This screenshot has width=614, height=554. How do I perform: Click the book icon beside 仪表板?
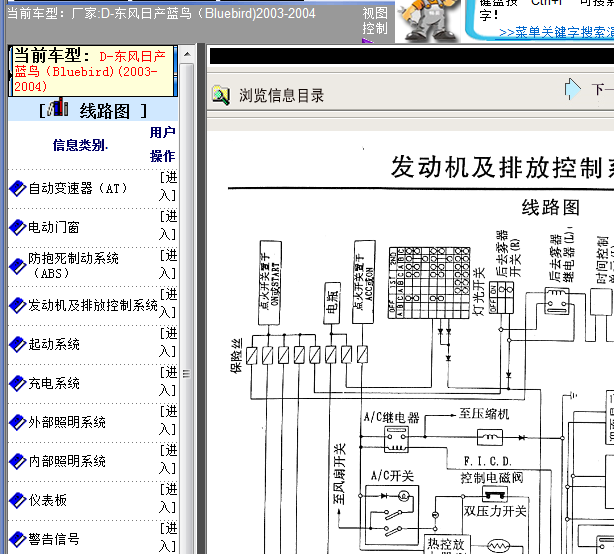tap(18, 500)
